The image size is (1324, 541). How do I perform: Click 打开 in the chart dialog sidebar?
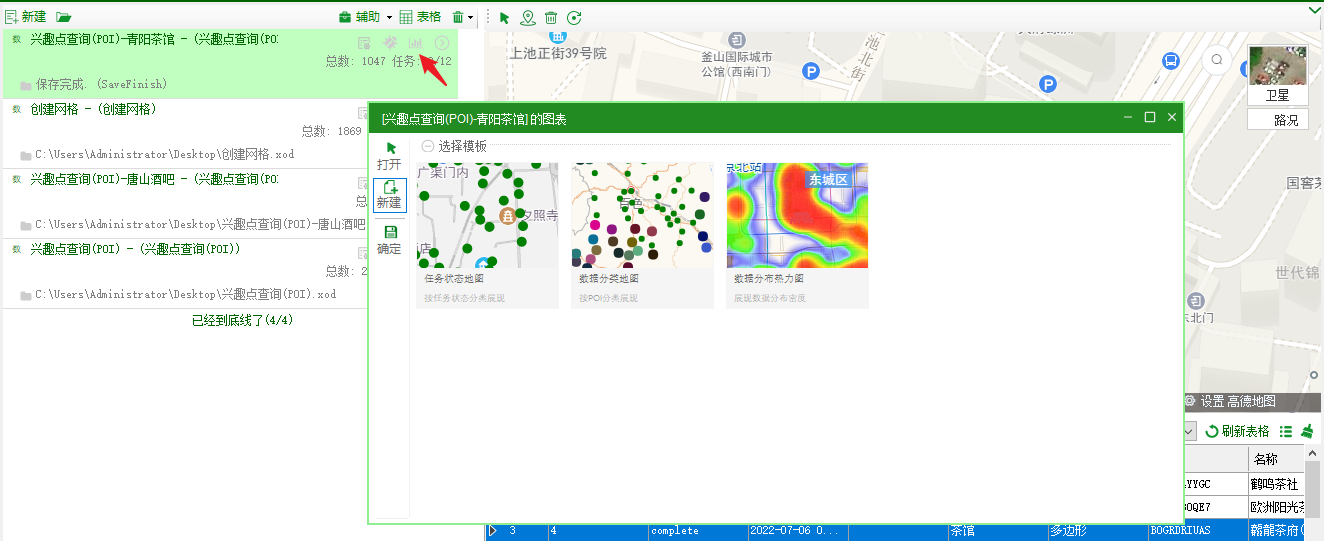pos(389,156)
